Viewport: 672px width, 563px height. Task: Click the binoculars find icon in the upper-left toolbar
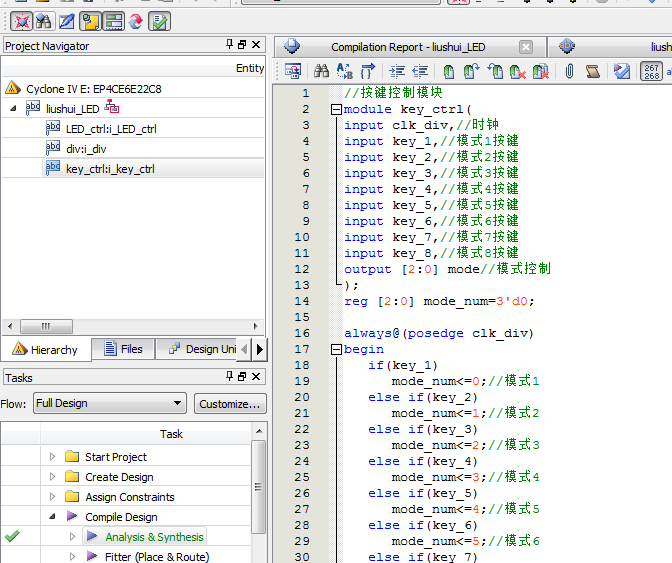[44, 21]
